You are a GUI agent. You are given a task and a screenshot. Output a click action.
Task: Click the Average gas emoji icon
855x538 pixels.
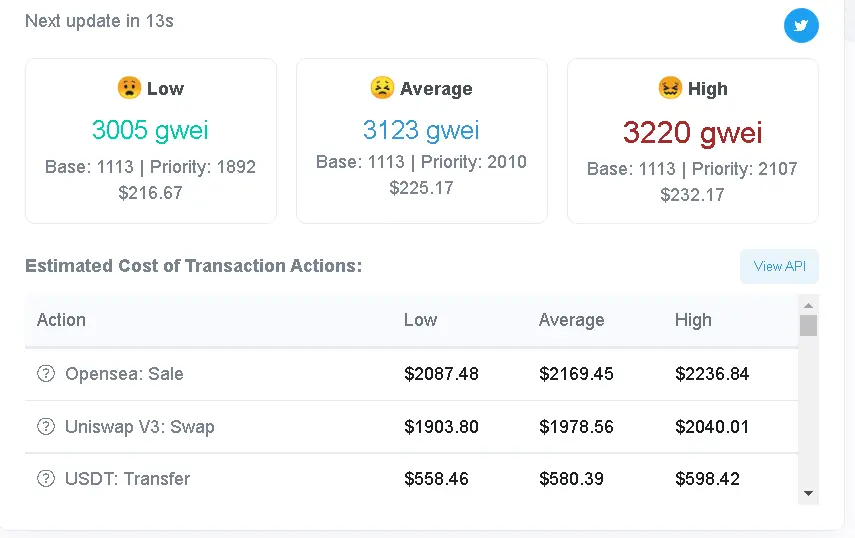[382, 87]
